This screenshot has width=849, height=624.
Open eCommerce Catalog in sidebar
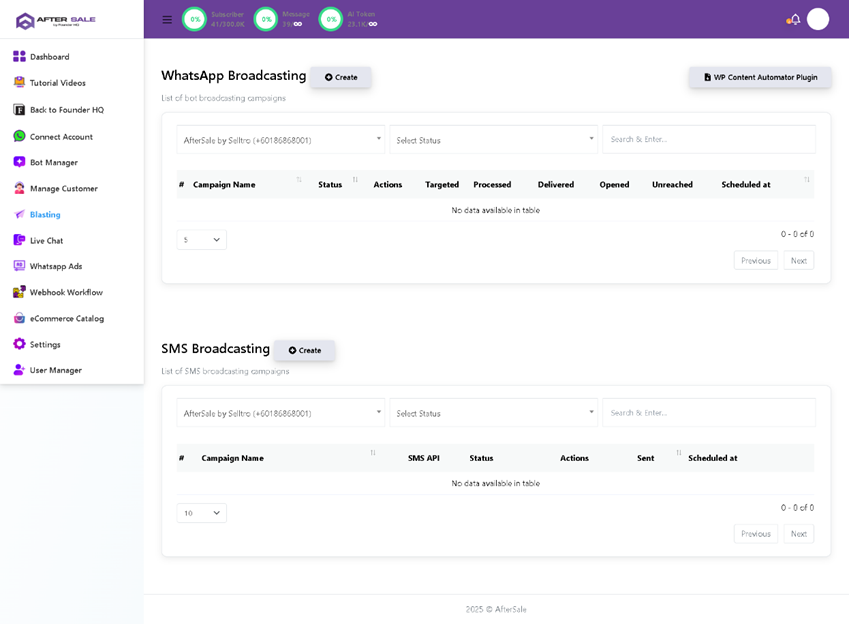point(66,318)
